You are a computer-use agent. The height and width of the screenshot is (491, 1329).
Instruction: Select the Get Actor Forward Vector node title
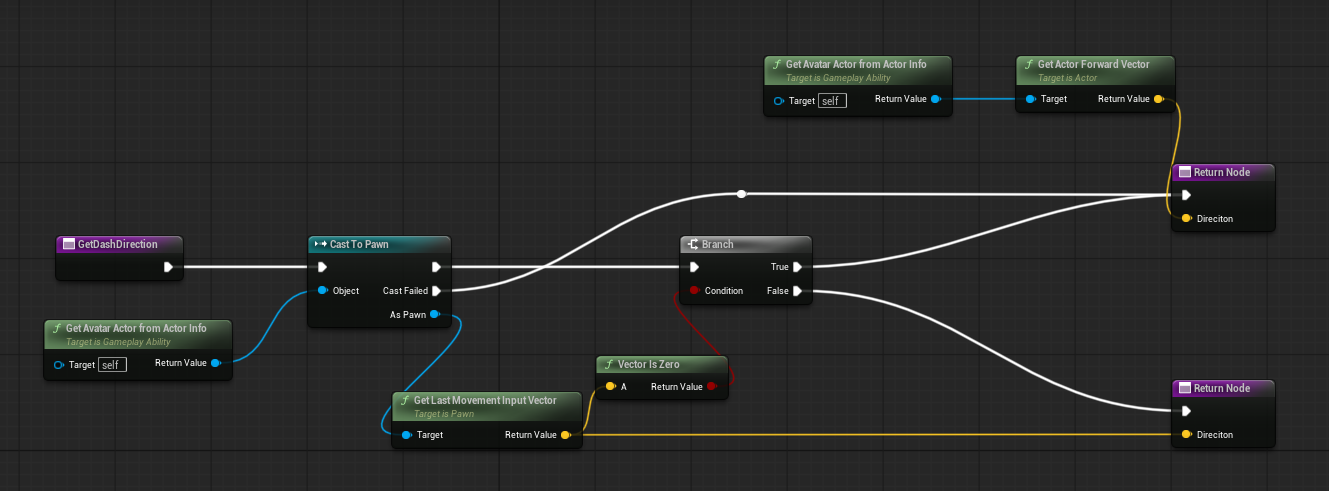point(1093,64)
